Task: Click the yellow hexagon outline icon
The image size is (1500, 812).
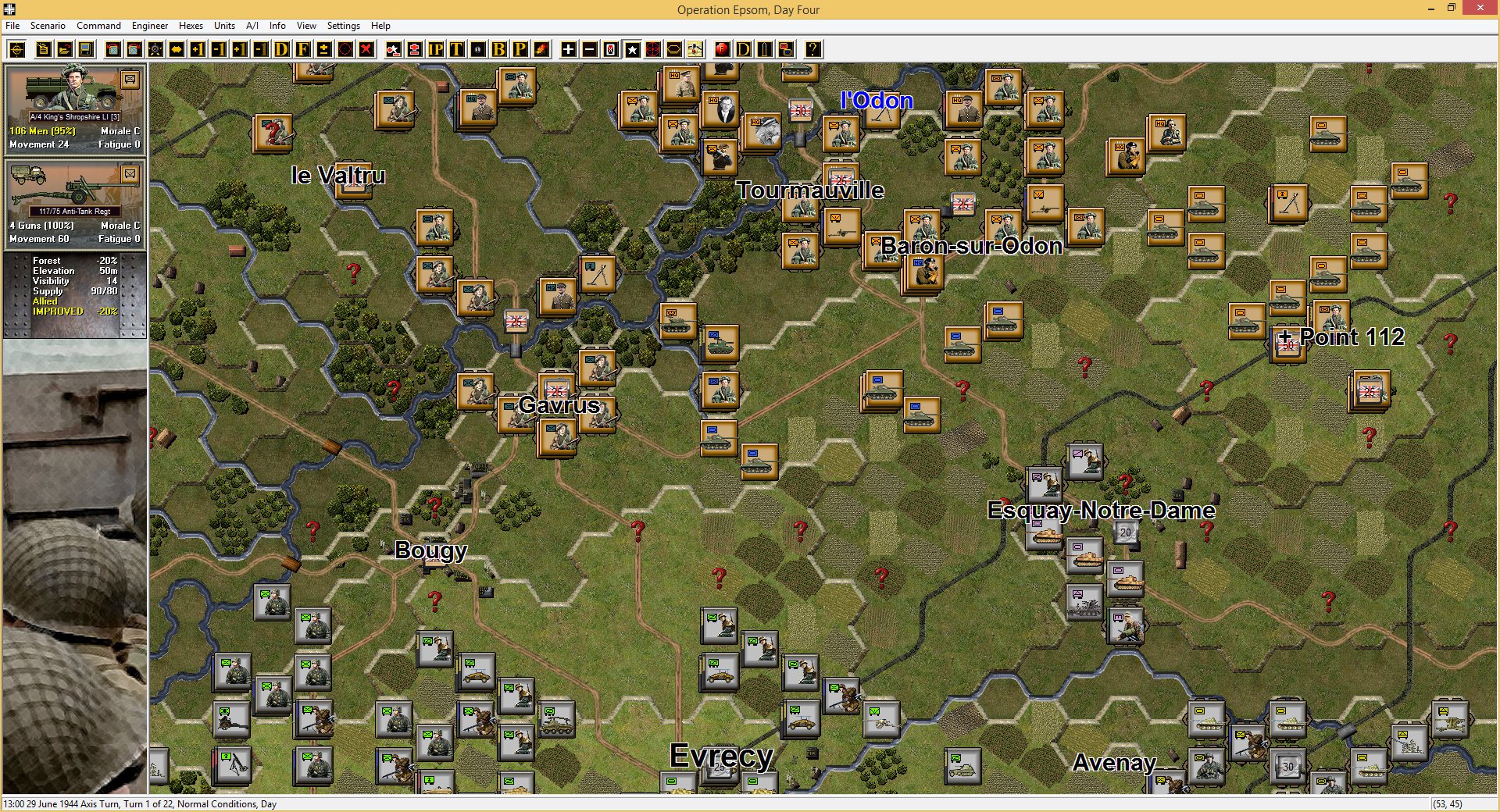Action: pyautogui.click(x=674, y=50)
